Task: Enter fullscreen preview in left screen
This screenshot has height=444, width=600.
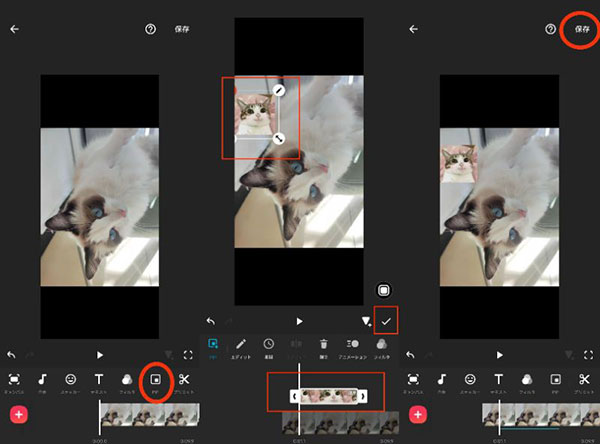Action: coord(188,355)
